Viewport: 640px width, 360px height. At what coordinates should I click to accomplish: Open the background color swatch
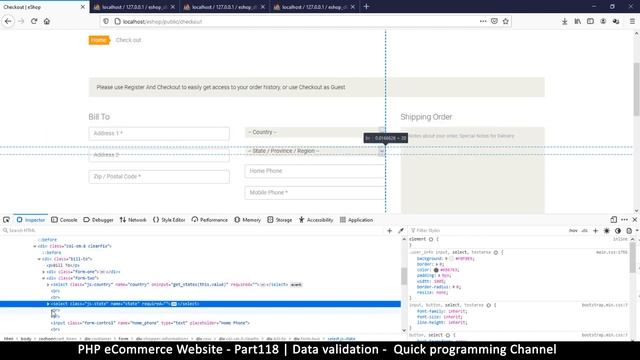click(x=451, y=258)
